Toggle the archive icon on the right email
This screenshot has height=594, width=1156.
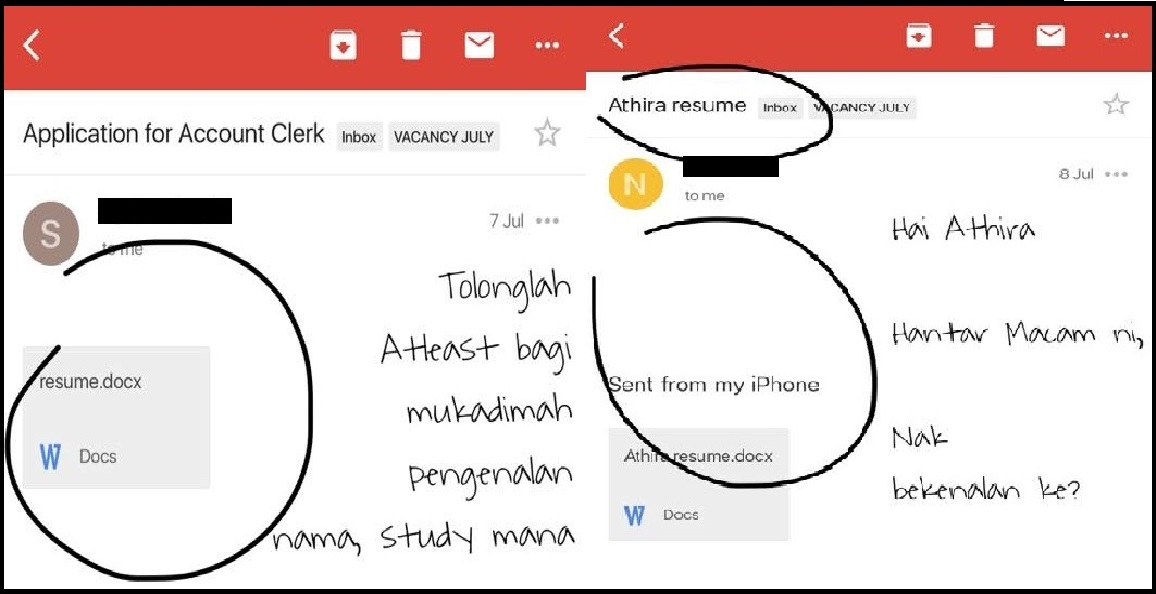(919, 35)
